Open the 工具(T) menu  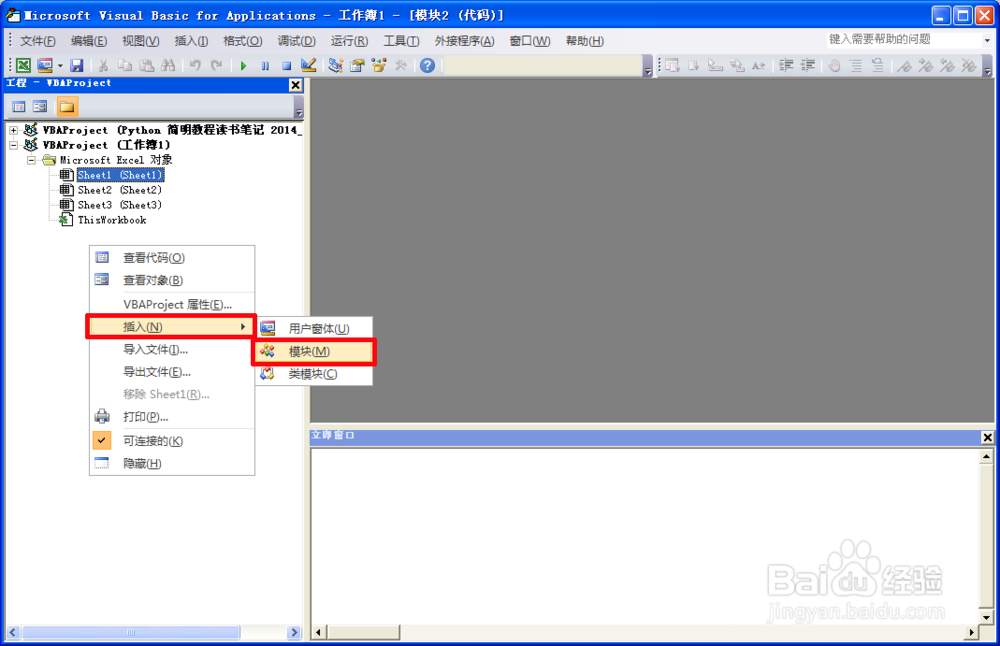pos(401,41)
